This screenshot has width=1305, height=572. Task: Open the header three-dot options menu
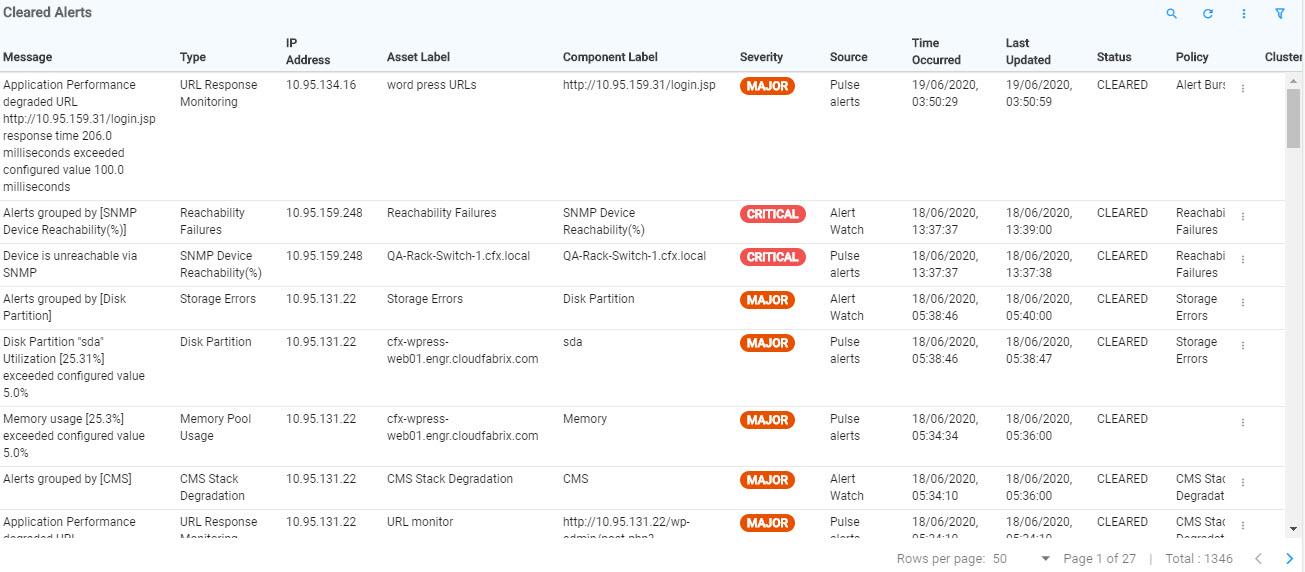[x=1244, y=14]
